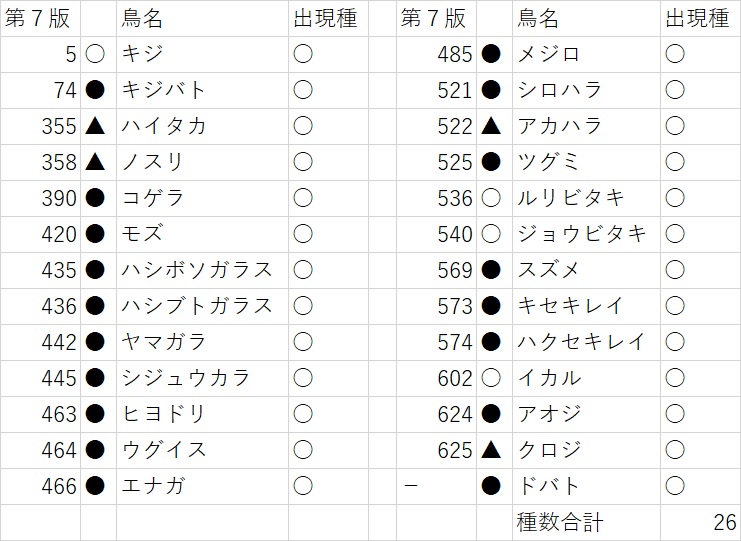Click the 出現種 circle in the スズメ row
Image resolution: width=741 pixels, height=541 pixels.
pyautogui.click(x=675, y=270)
